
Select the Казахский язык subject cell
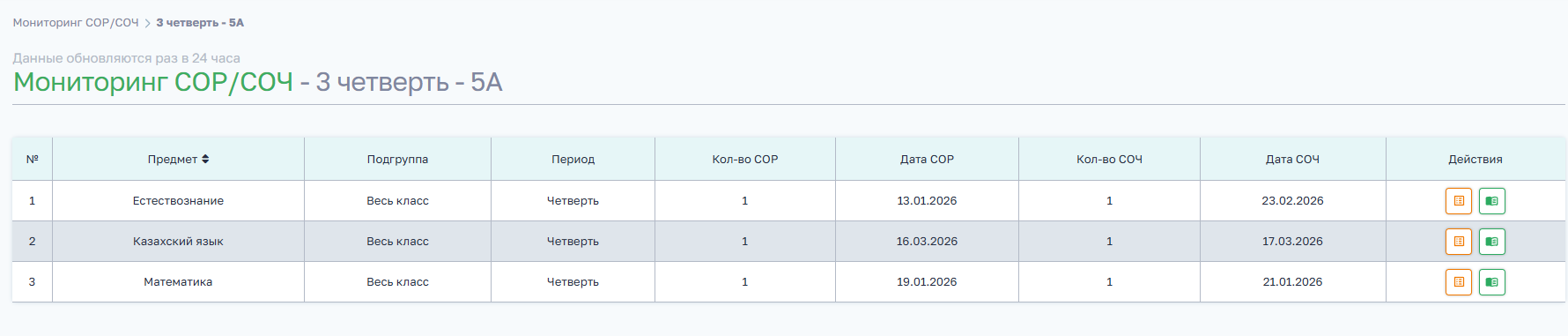(178, 242)
